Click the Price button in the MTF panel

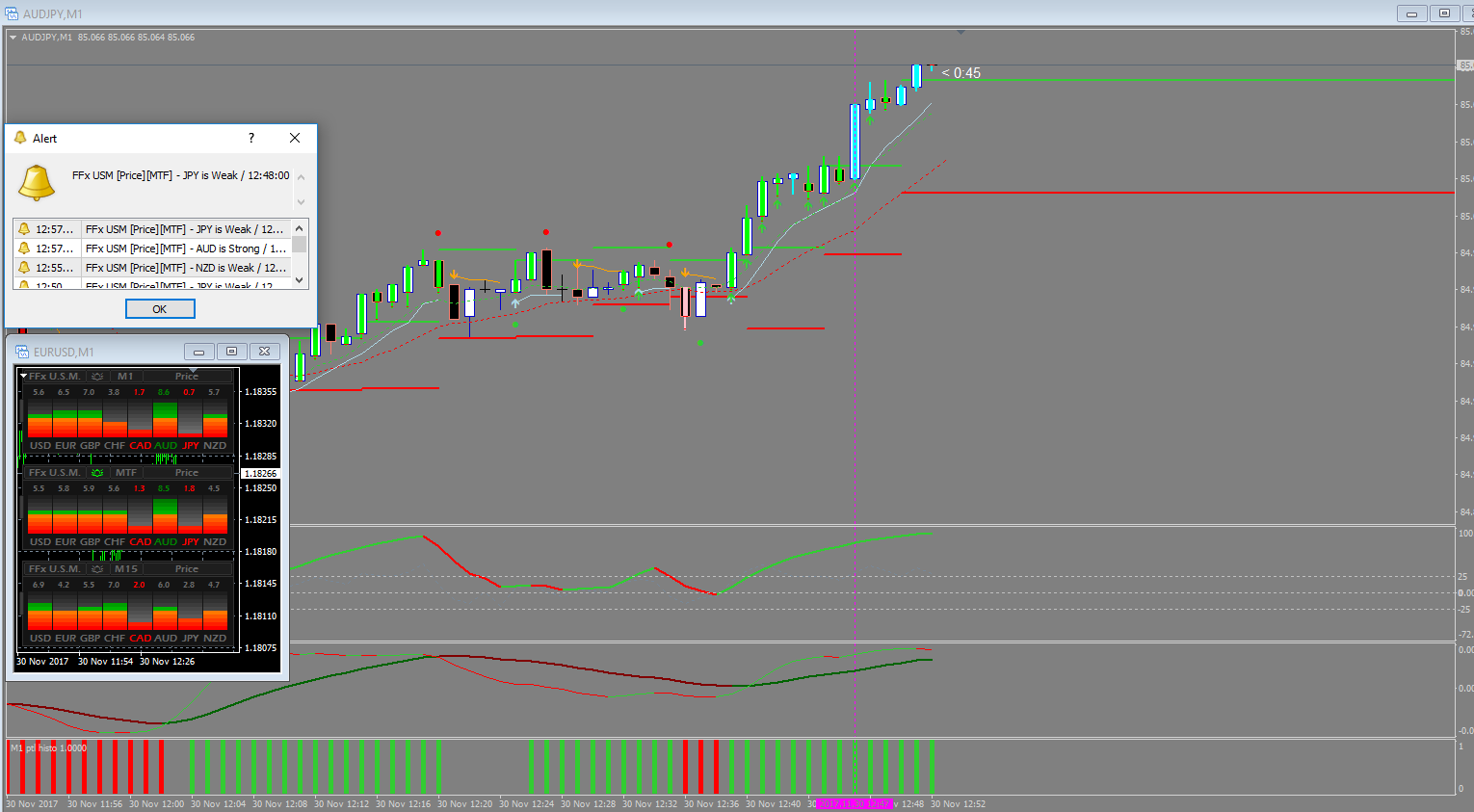187,473
